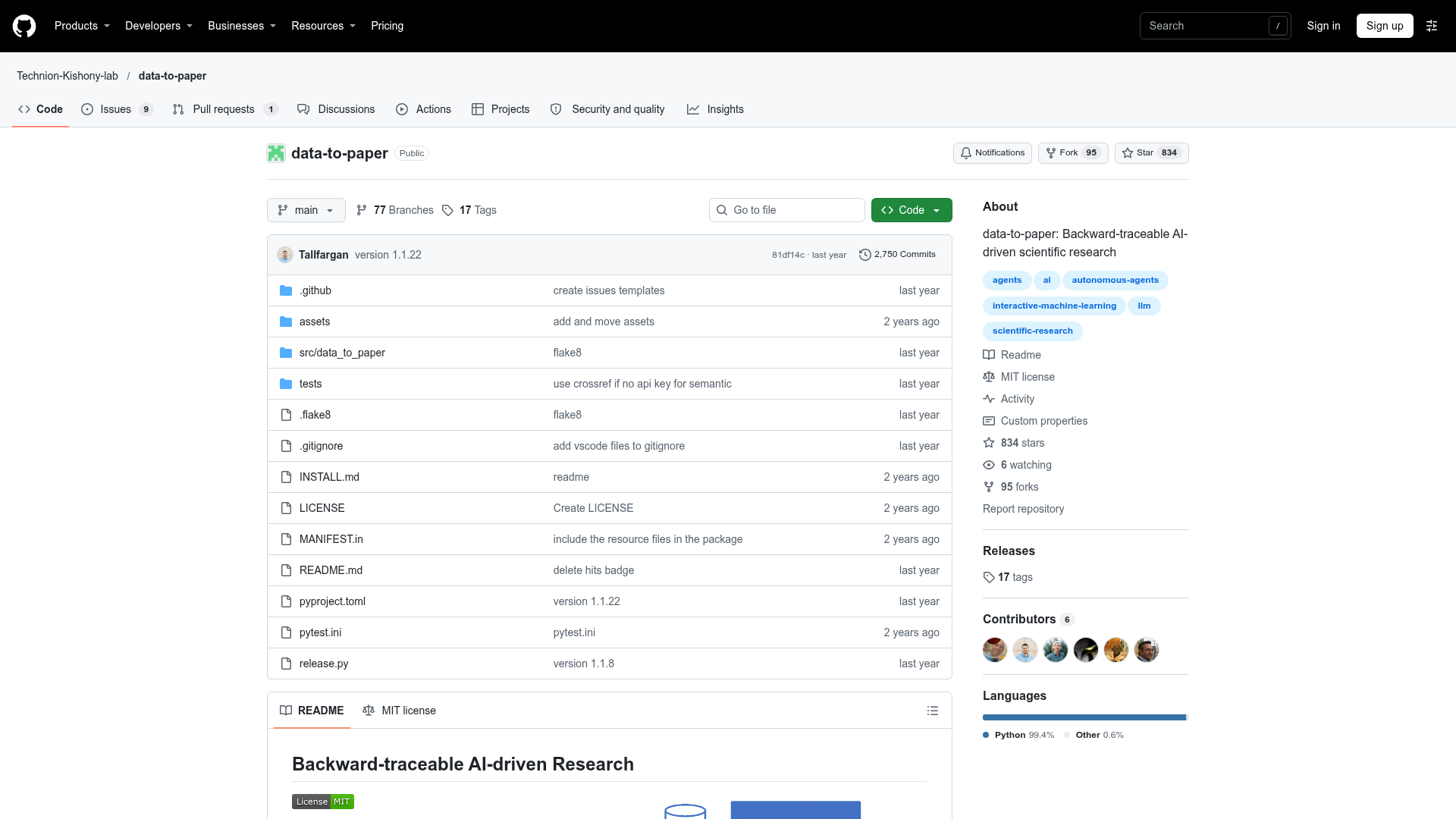Select the data-to-paper repository avatar icon
Screen dimensions: 1456x819
pyautogui.click(x=276, y=153)
